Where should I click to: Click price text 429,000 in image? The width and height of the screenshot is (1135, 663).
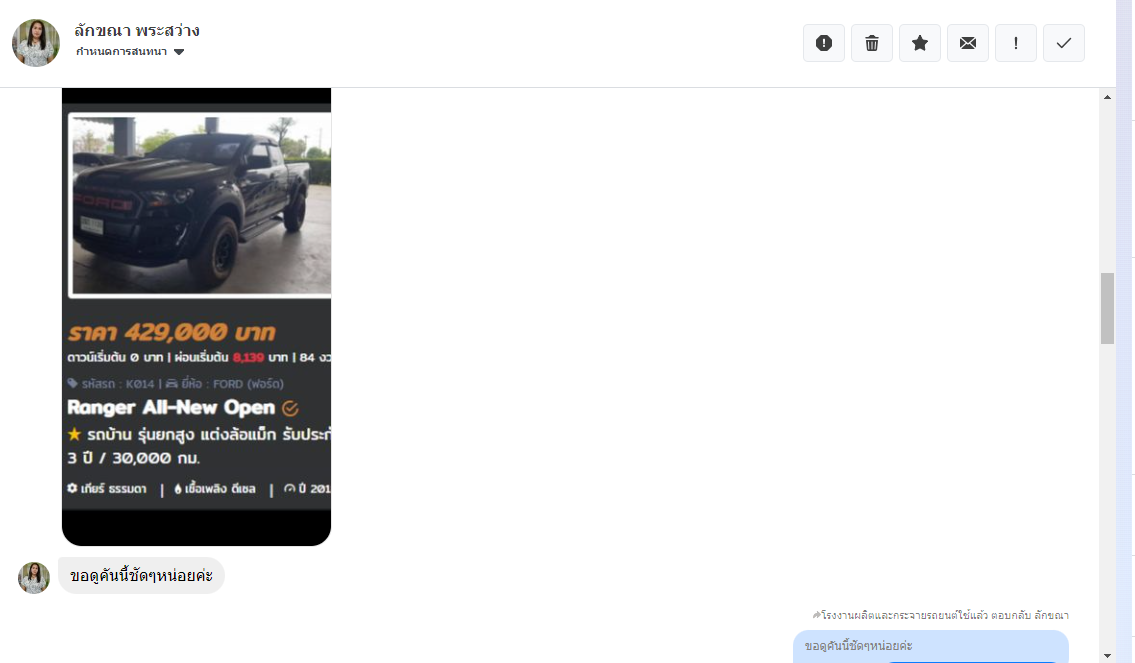pos(172,332)
